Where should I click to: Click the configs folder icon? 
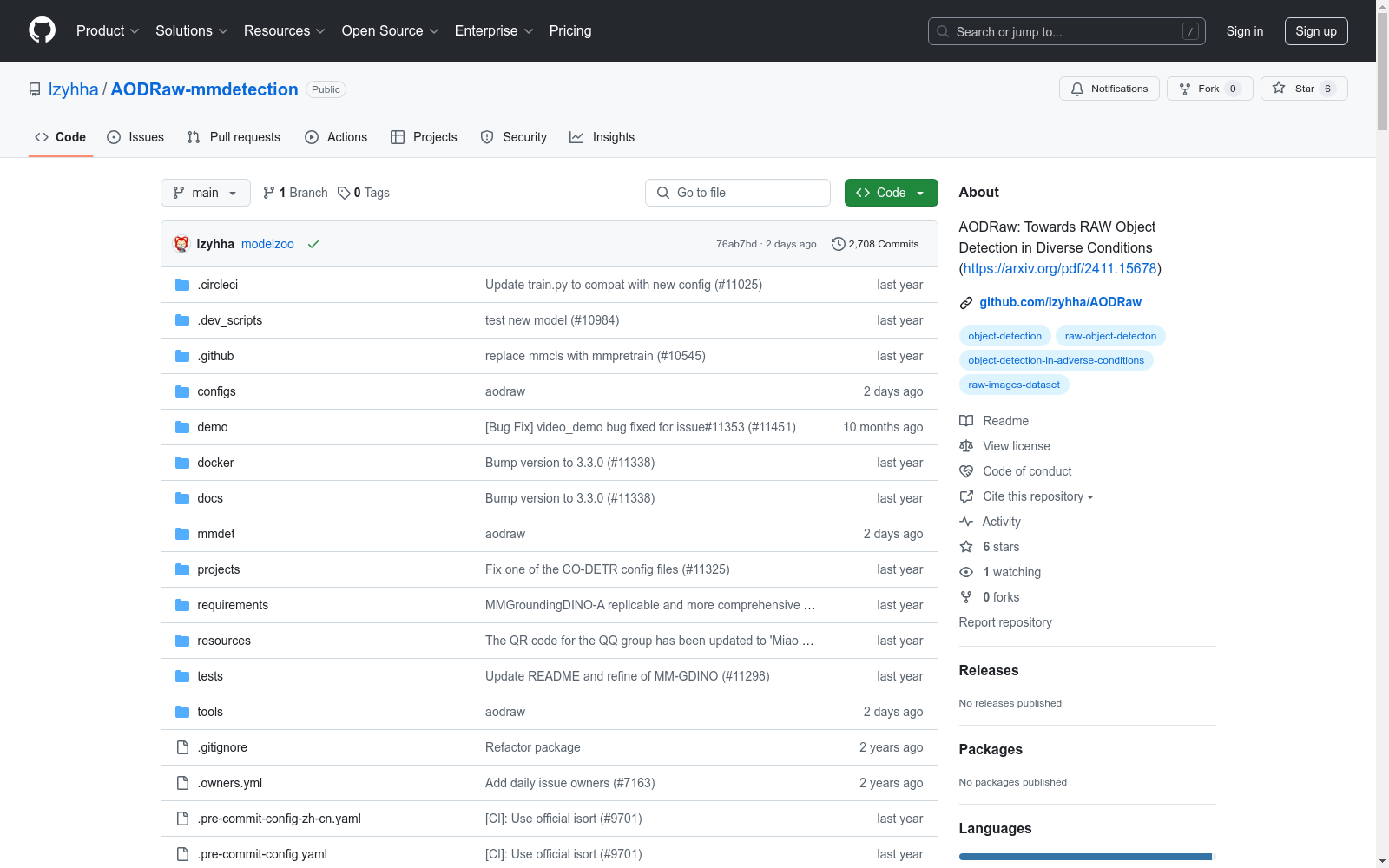tap(182, 391)
